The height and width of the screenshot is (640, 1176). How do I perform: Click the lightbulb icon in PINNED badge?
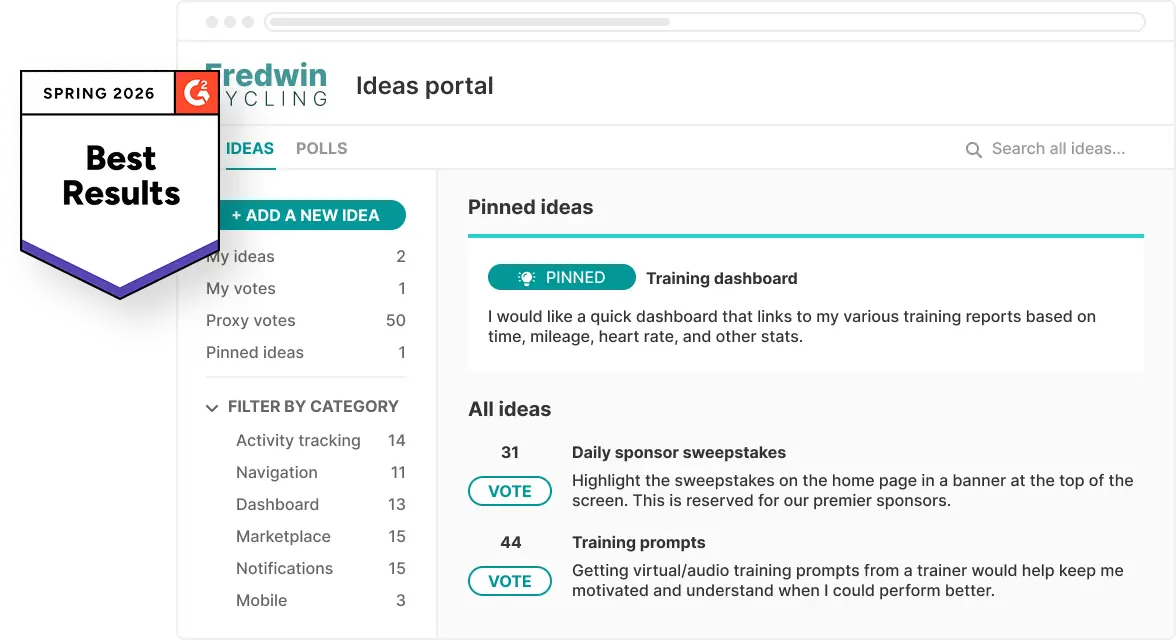(x=526, y=278)
